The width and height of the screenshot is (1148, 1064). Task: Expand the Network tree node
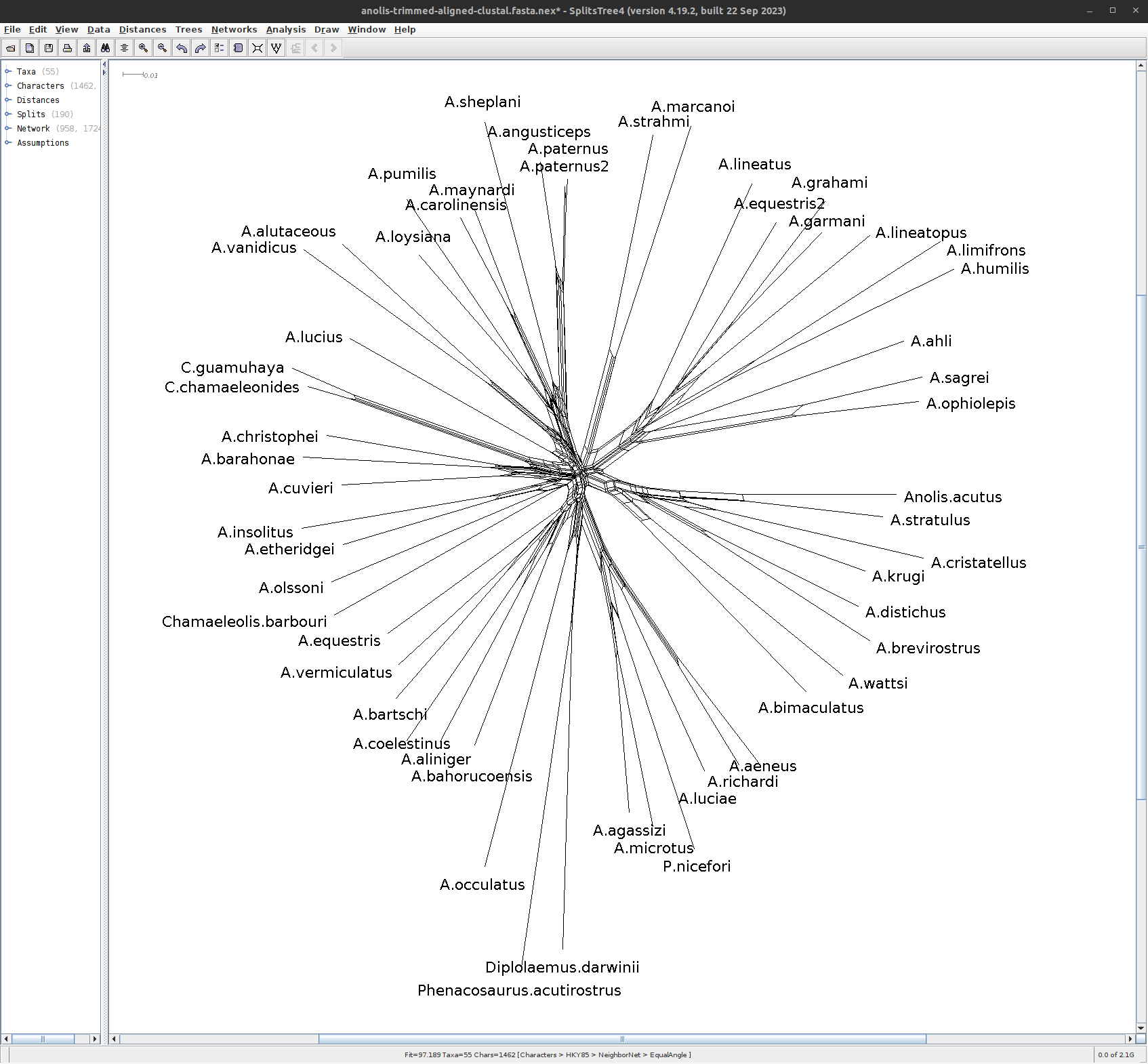[x=8, y=128]
